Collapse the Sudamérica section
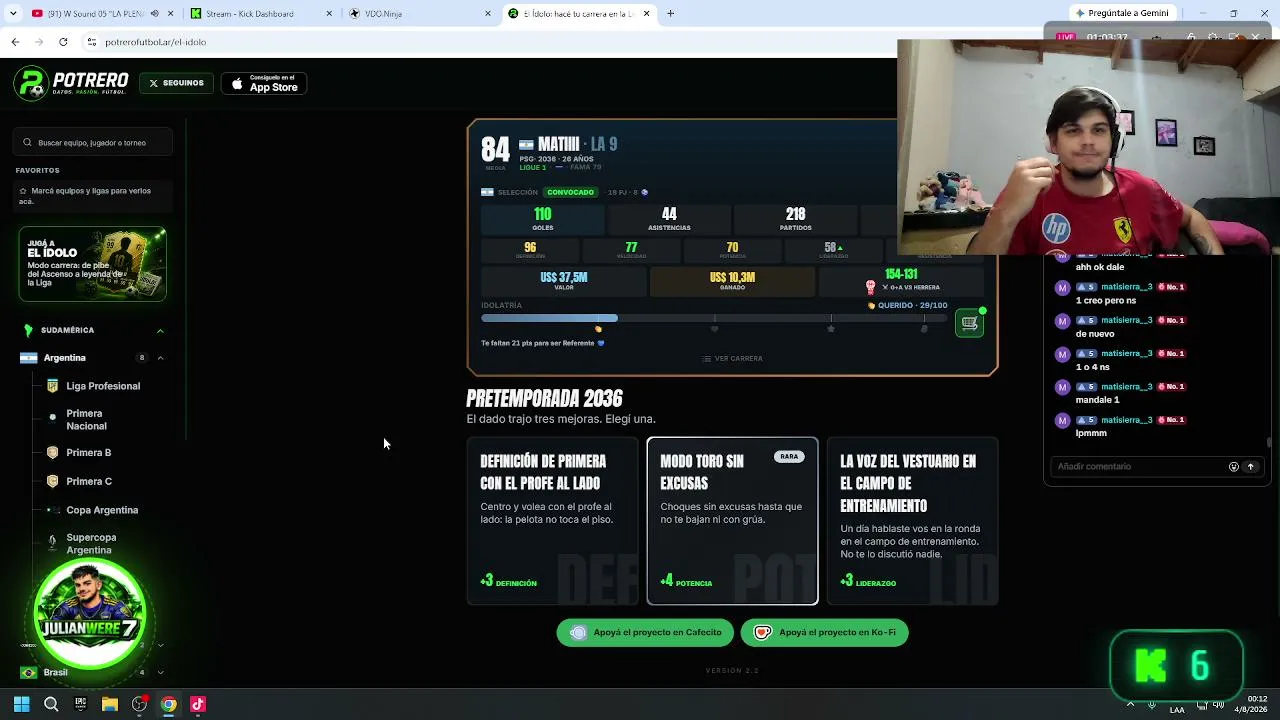 coord(160,331)
